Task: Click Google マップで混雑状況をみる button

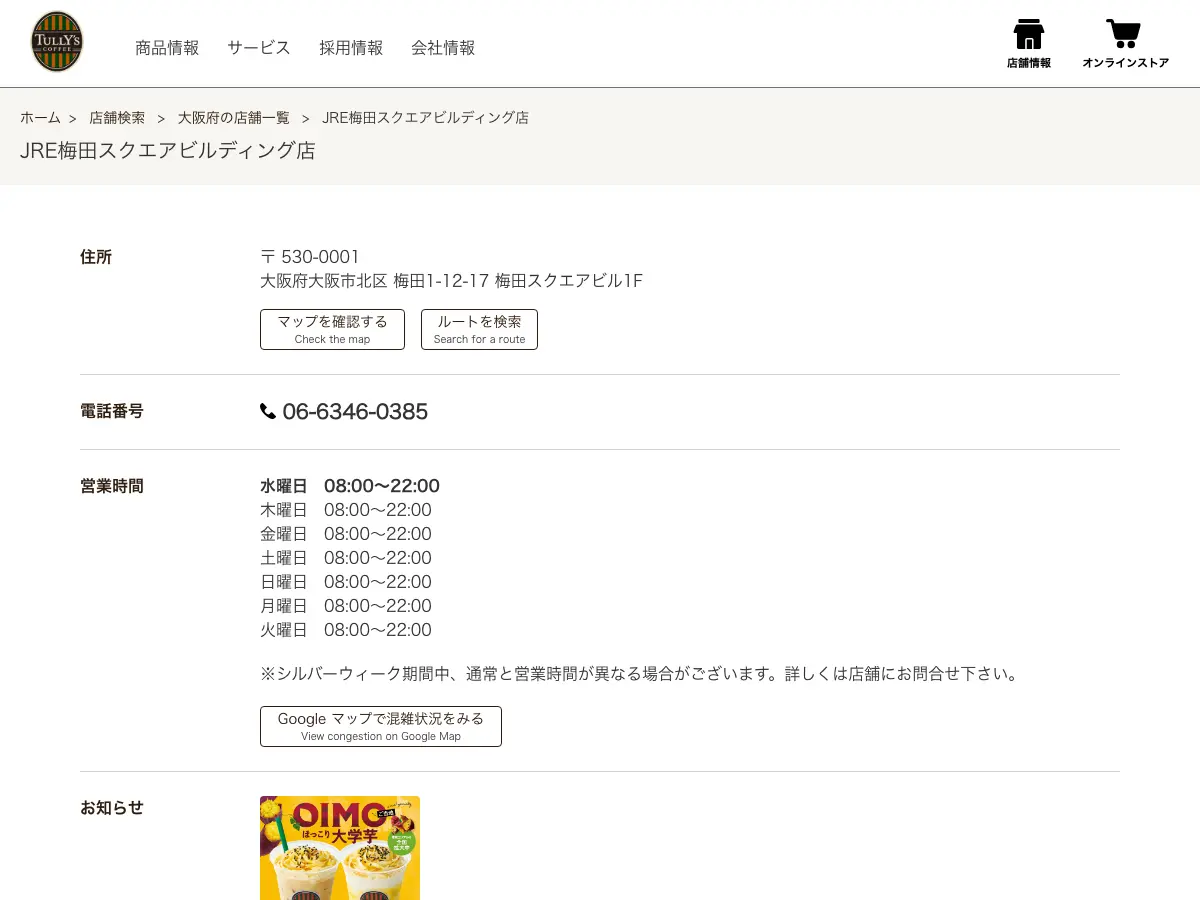Action: [381, 726]
